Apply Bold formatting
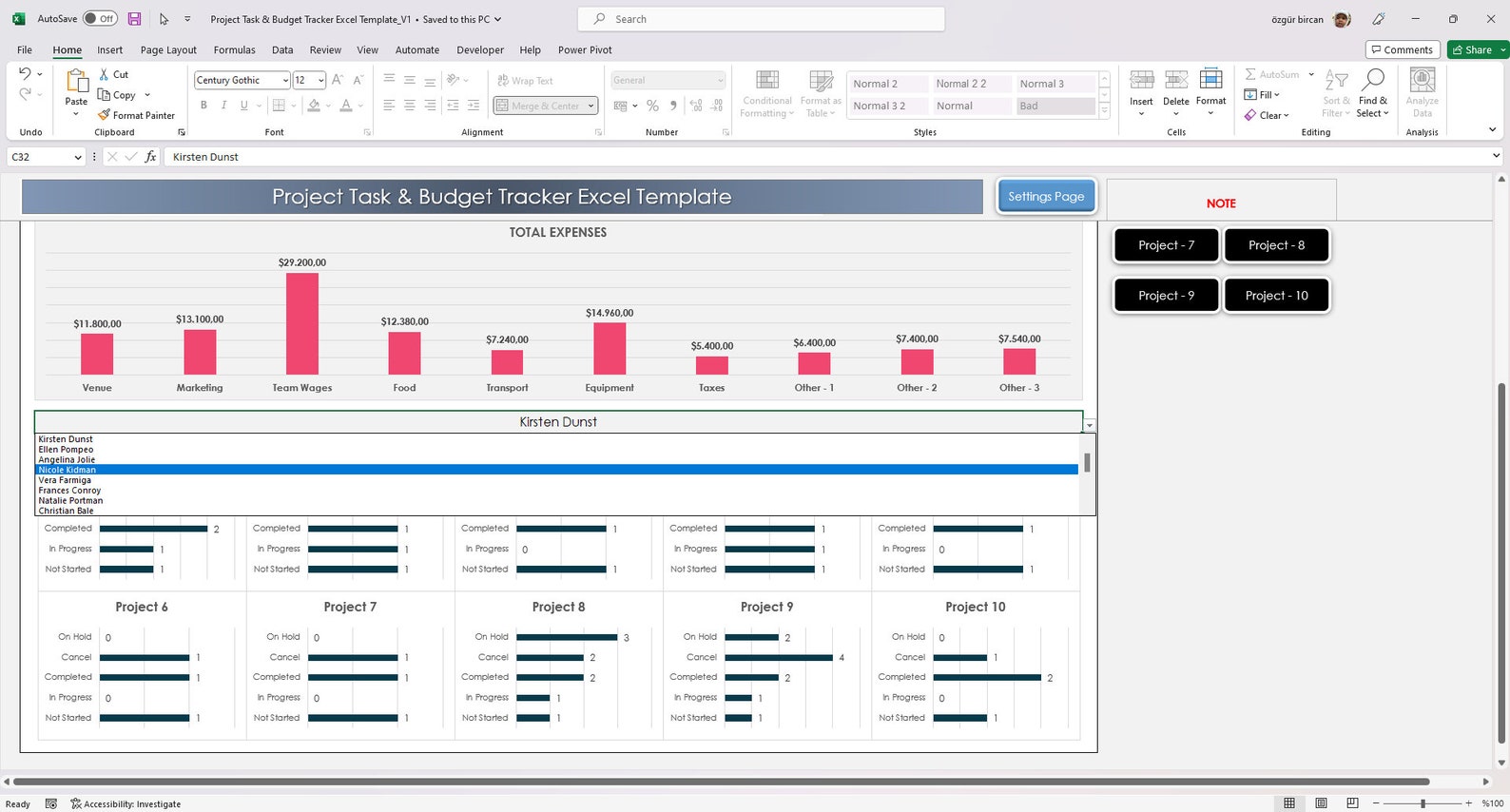This screenshot has height=812, width=1510. [203, 106]
